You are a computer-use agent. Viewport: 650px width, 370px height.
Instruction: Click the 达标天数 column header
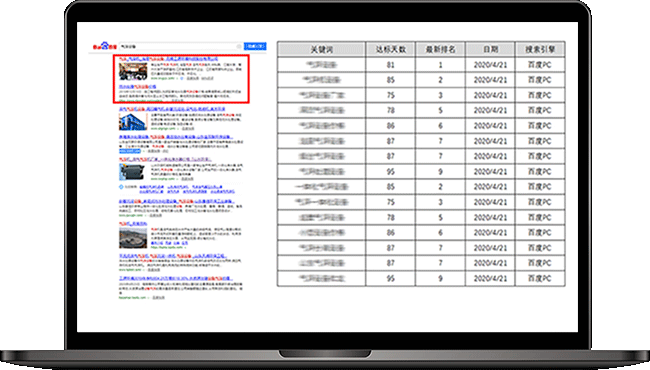390,49
